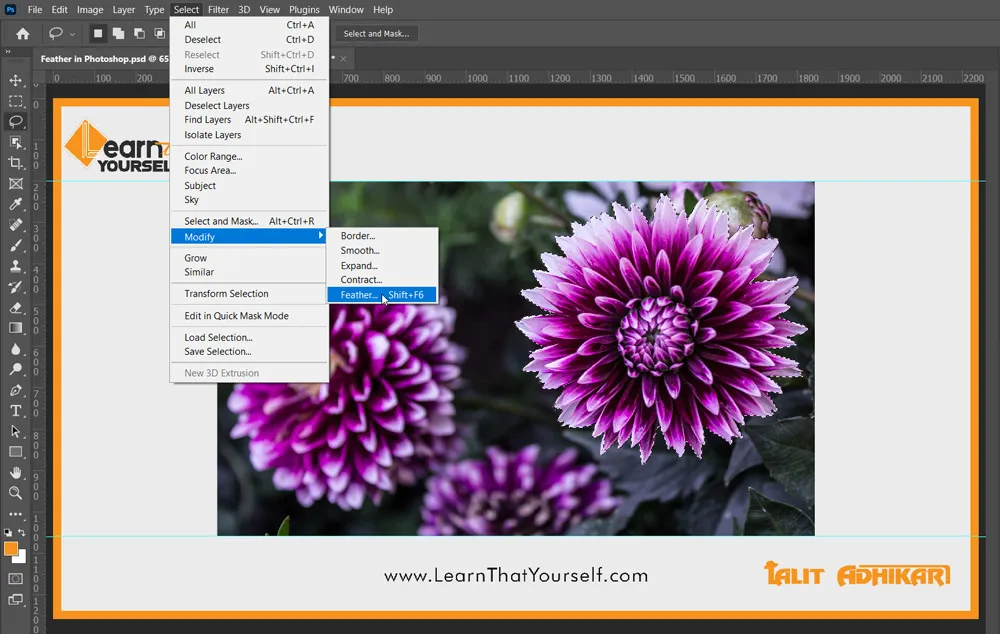Pick the Crop tool
The height and width of the screenshot is (634, 1000).
pos(16,163)
